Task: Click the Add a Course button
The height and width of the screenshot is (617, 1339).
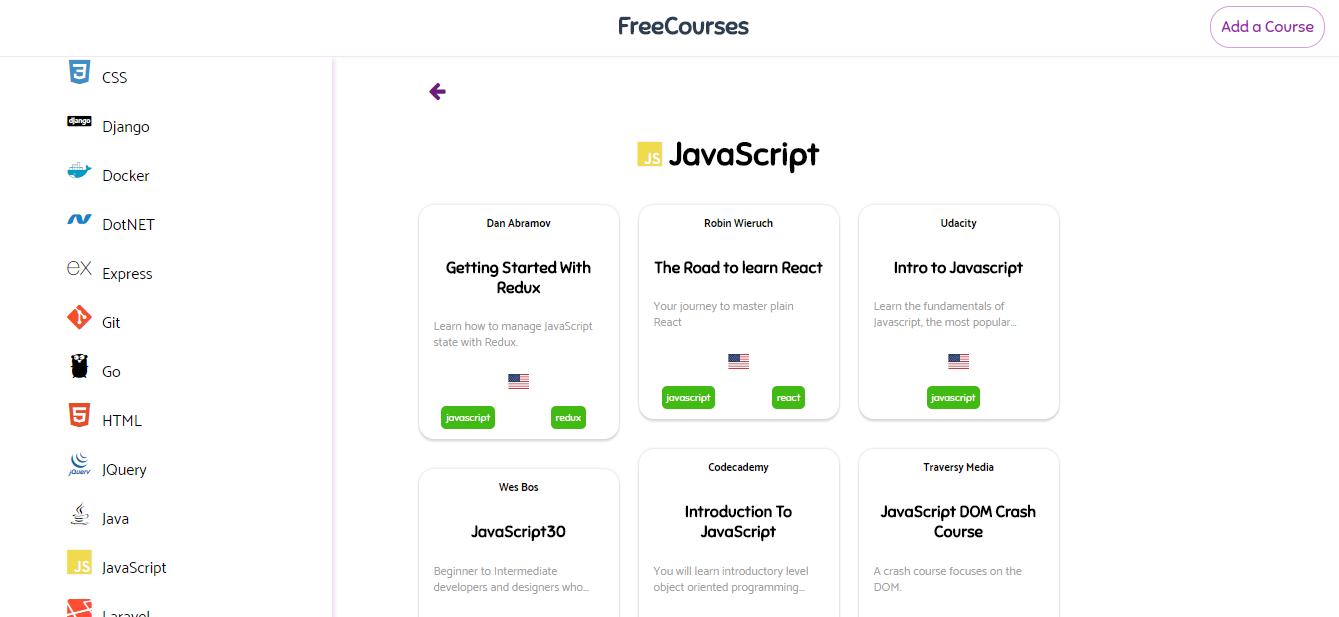Action: click(1267, 27)
